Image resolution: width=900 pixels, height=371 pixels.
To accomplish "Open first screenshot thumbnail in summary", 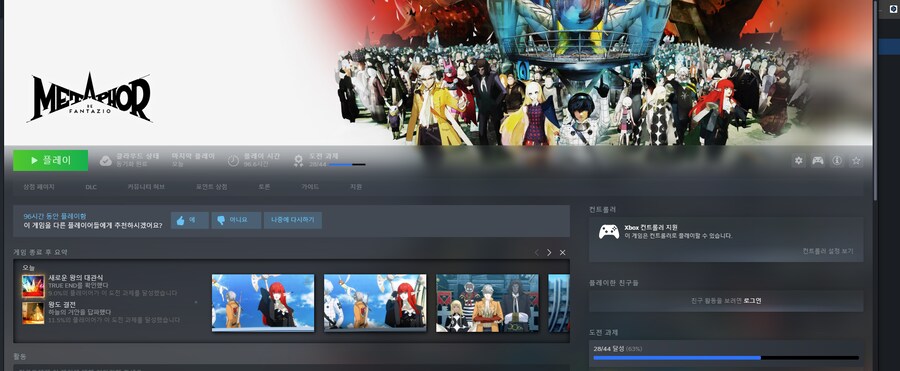I will point(263,303).
